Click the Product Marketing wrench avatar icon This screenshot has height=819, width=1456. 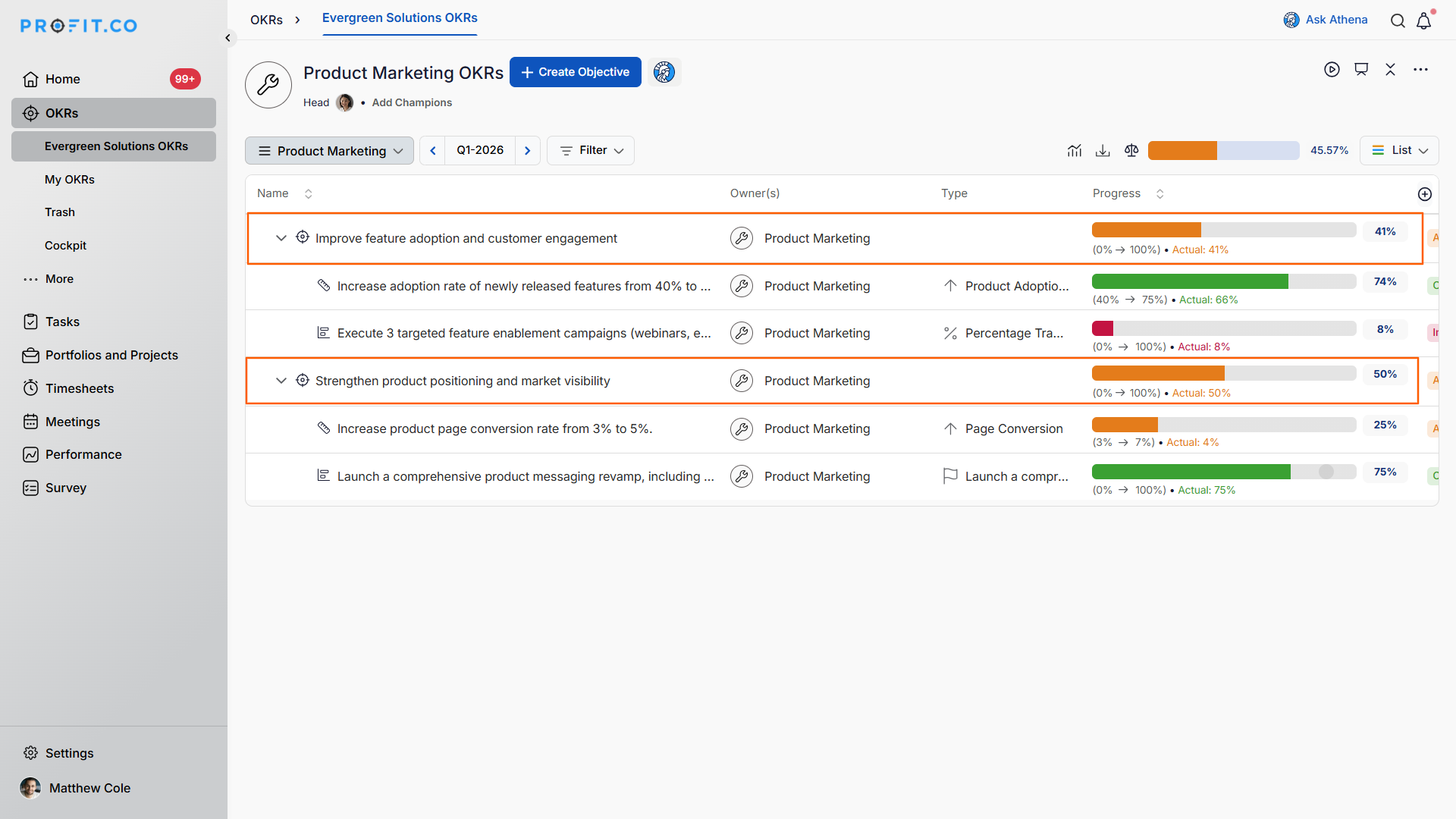point(268,85)
